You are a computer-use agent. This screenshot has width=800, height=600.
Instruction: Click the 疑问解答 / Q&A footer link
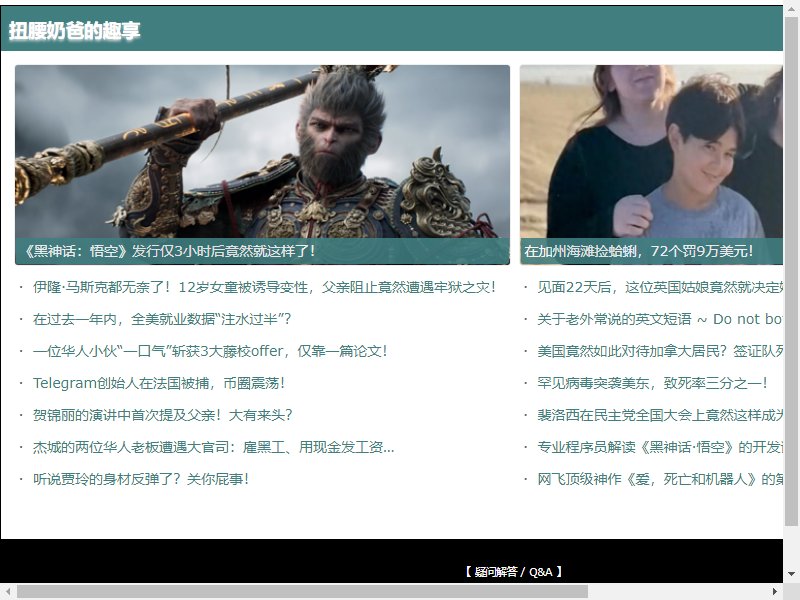click(513, 572)
